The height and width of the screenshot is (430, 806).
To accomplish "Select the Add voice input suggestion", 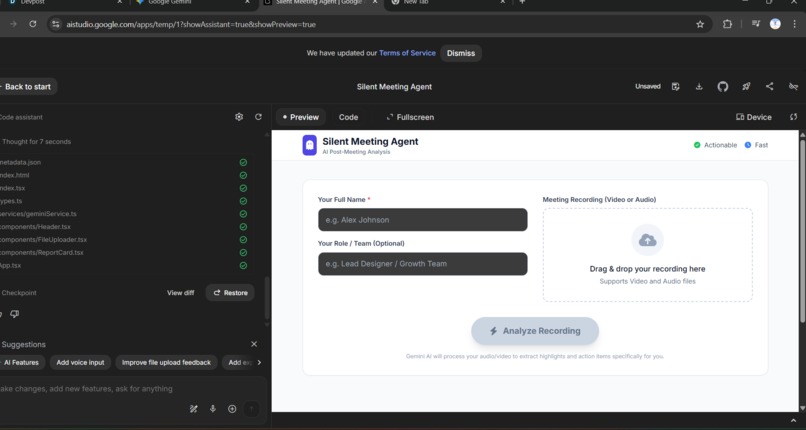I will click(80, 363).
